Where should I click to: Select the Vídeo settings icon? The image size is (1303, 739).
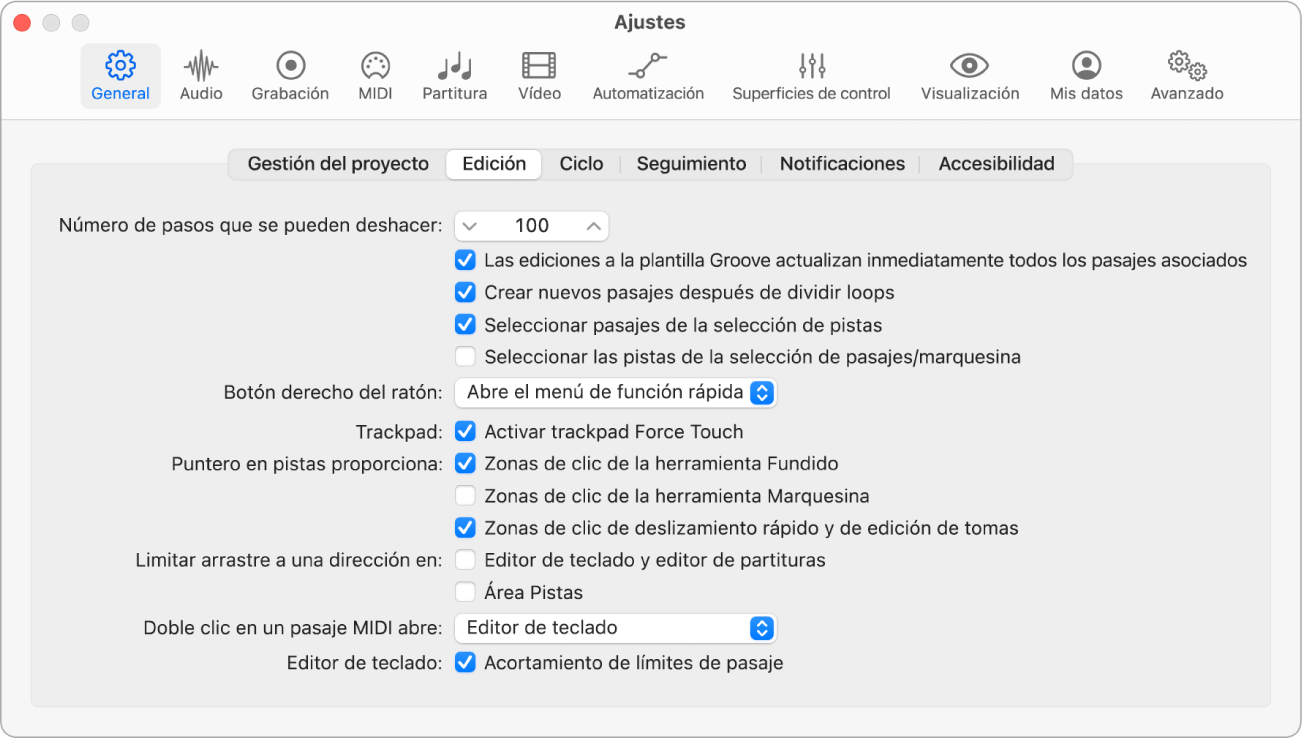[538, 75]
